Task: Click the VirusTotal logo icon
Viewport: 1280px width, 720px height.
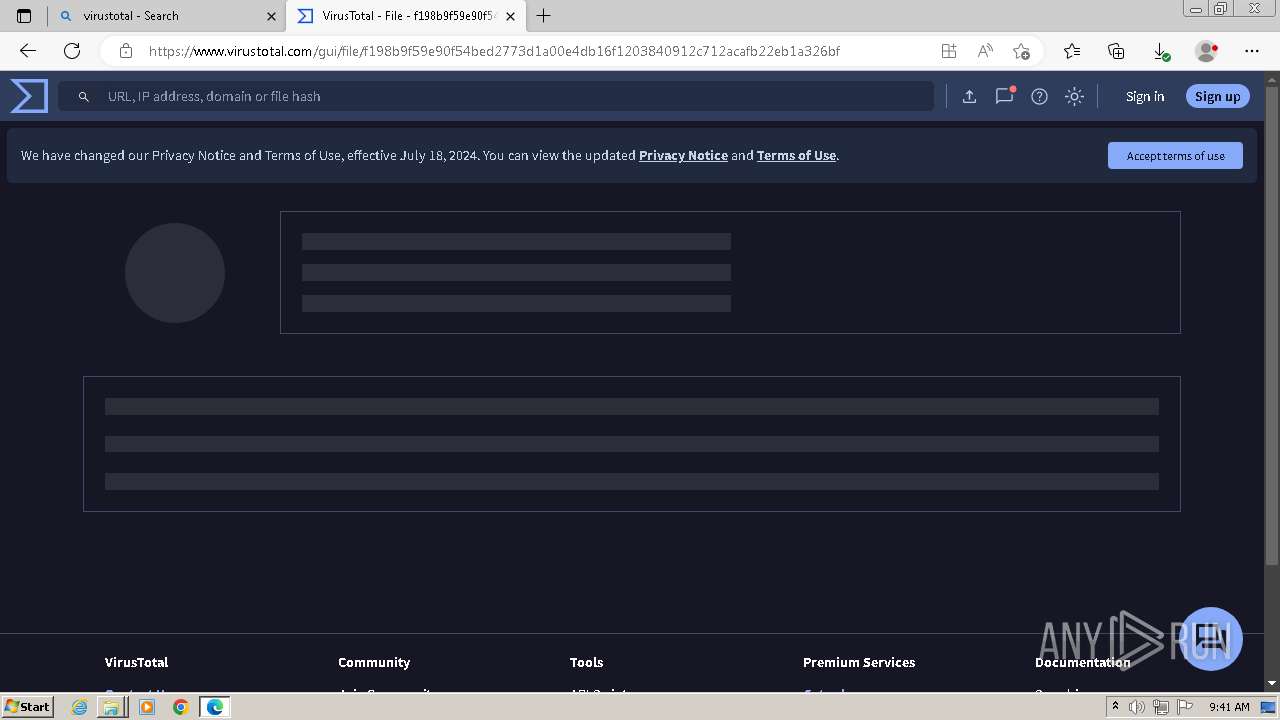Action: point(29,96)
